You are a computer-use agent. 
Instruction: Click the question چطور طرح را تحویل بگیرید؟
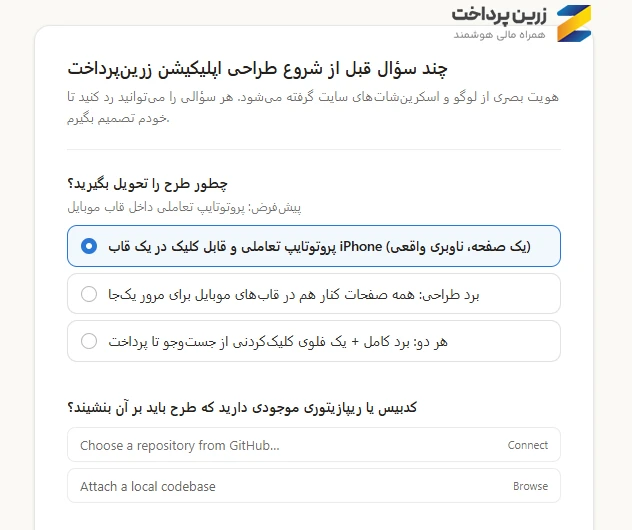[148, 184]
